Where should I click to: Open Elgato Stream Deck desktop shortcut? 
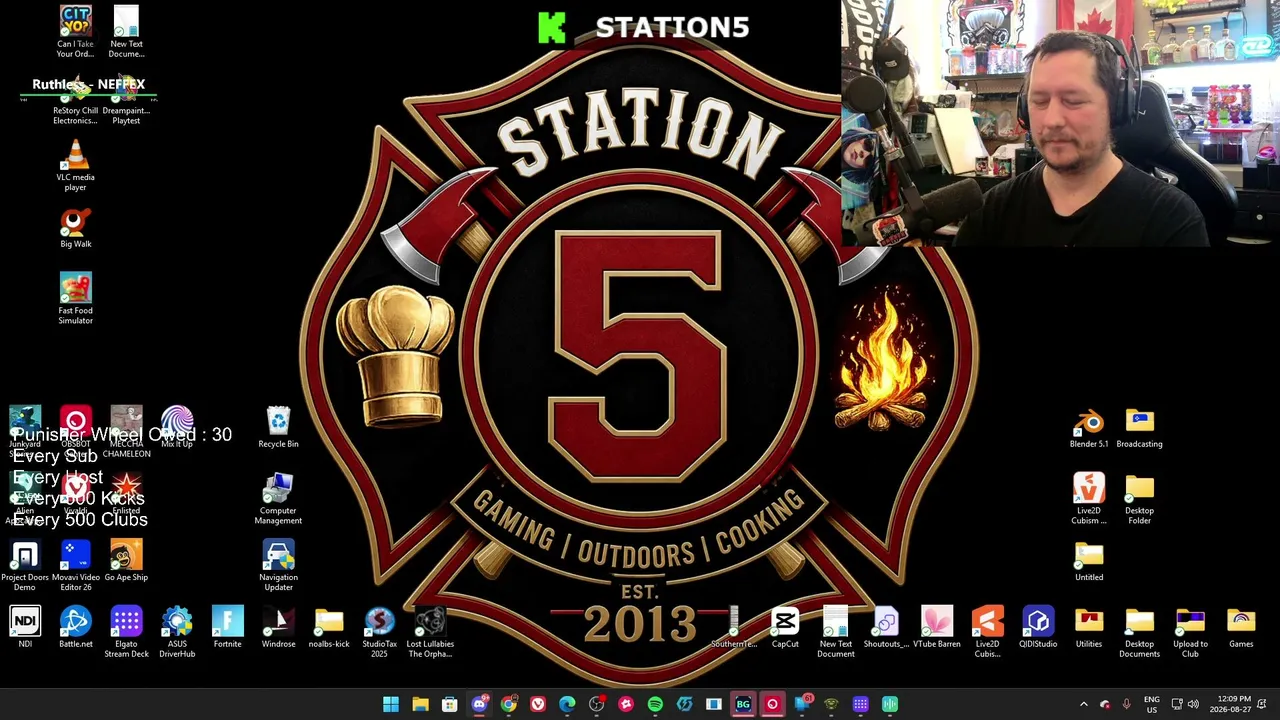126,632
